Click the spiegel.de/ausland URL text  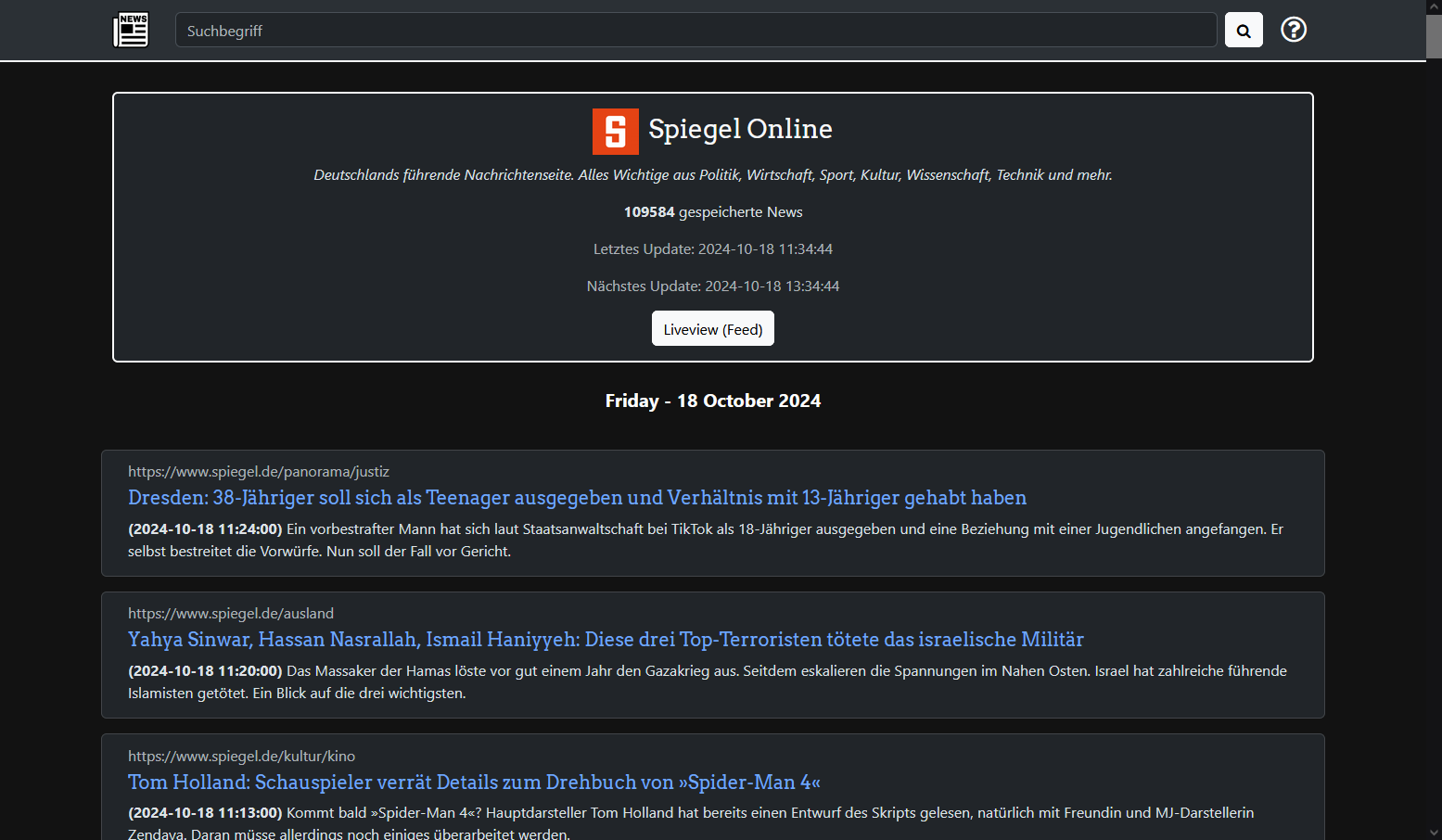coord(231,613)
